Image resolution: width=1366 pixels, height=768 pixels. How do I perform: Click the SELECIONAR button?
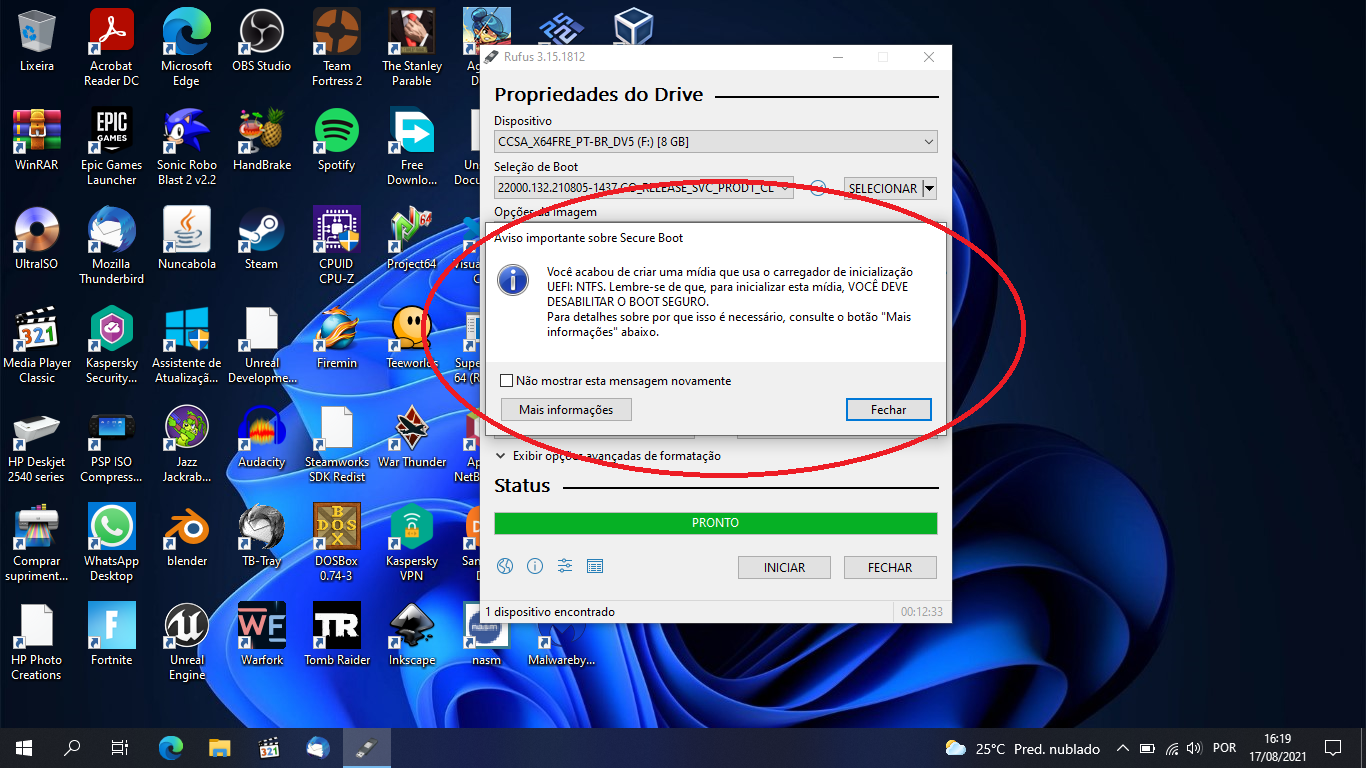tap(883, 188)
